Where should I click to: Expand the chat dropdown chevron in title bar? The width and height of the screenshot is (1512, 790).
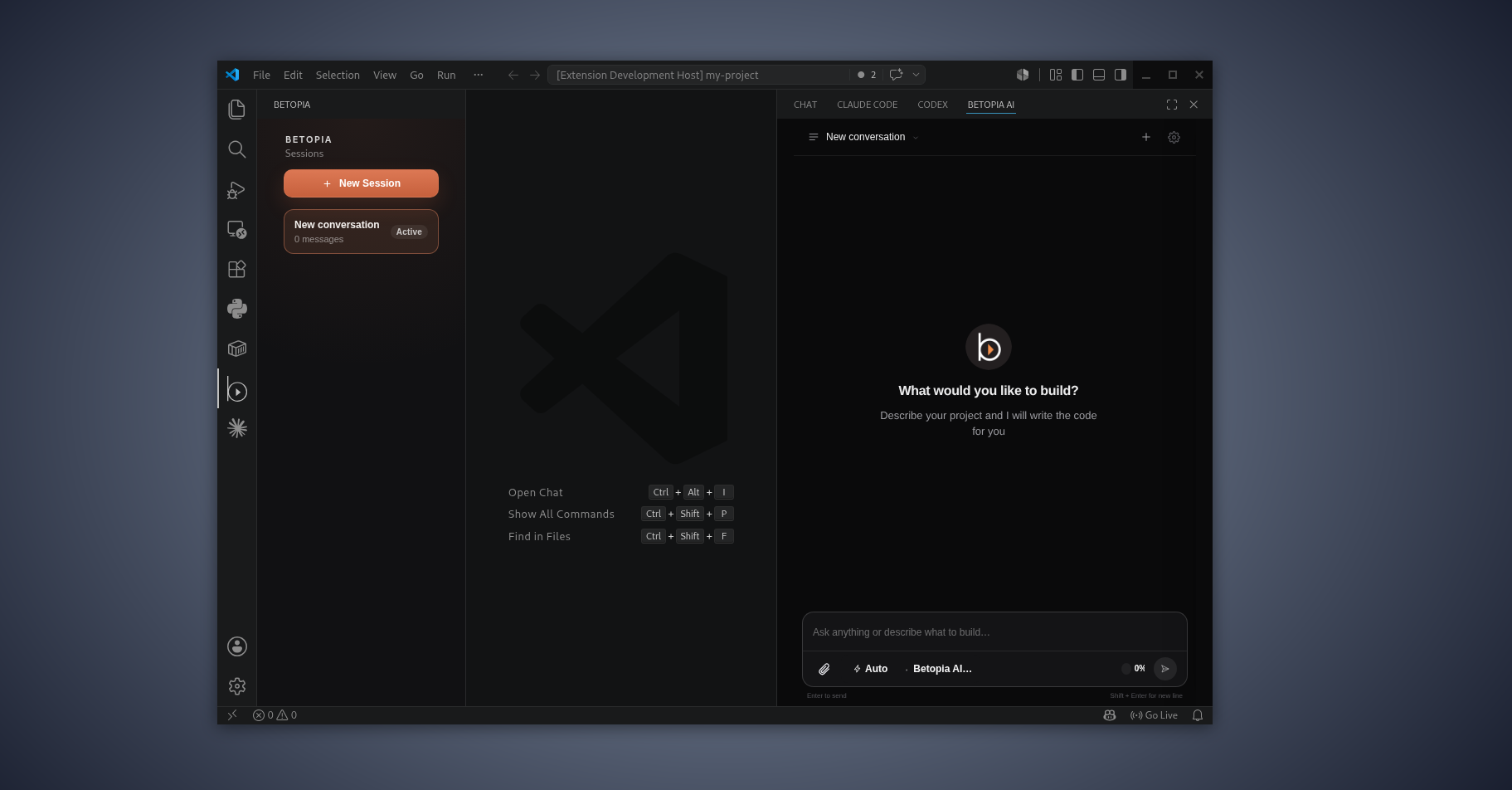click(x=916, y=75)
